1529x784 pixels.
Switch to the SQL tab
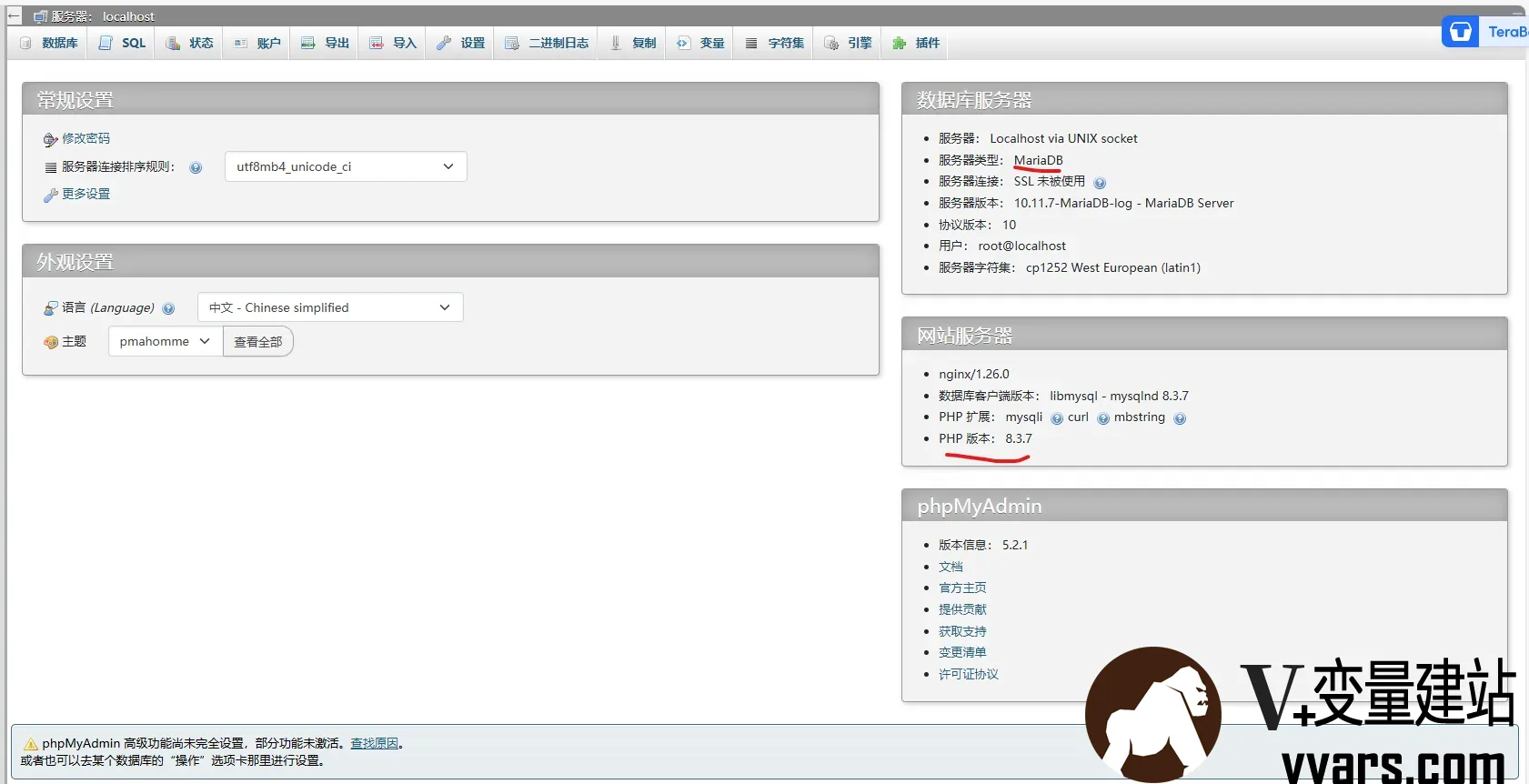click(123, 43)
